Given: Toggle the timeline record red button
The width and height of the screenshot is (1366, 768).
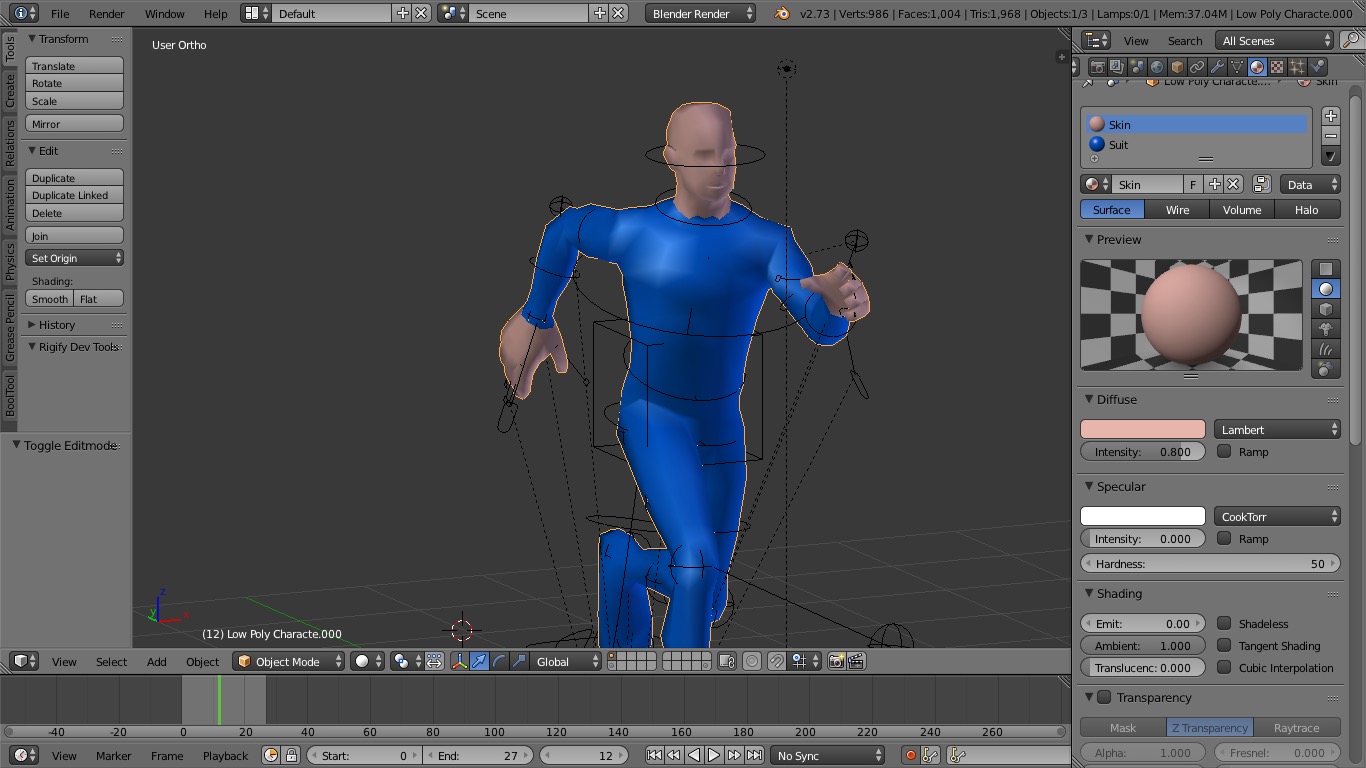Looking at the screenshot, I should [x=910, y=755].
